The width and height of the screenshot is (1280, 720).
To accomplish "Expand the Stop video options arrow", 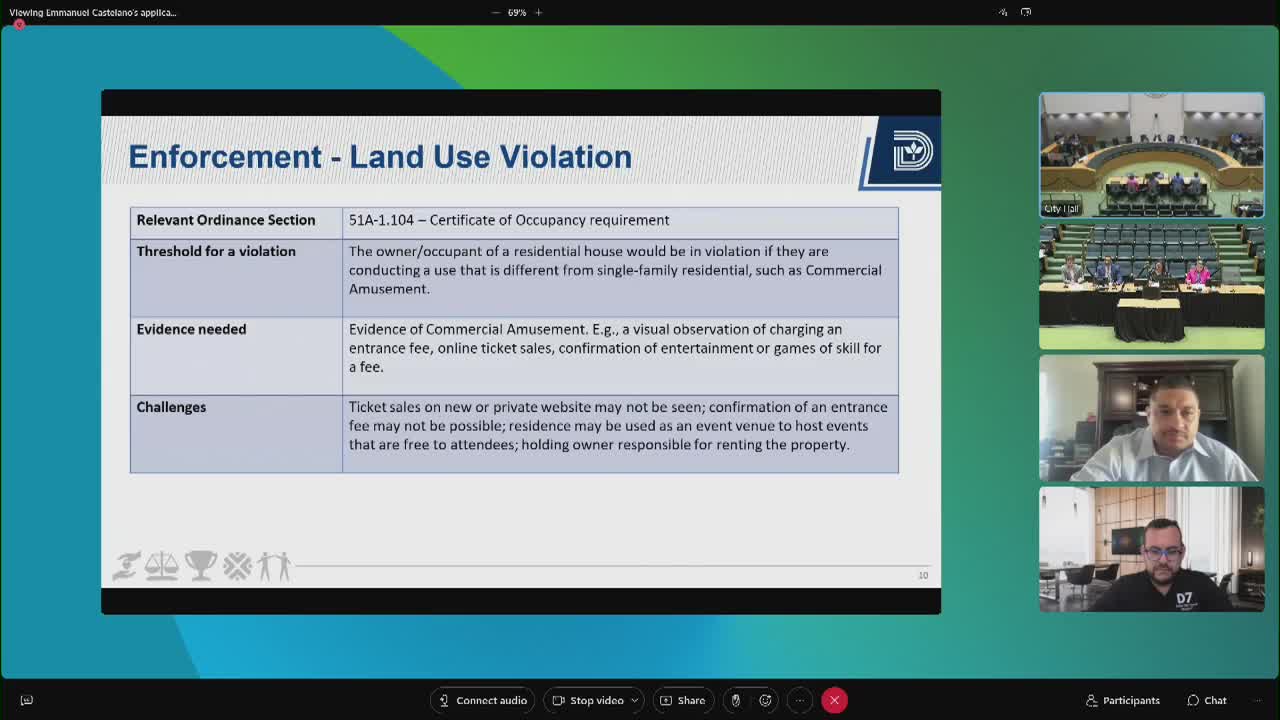I will (x=634, y=700).
